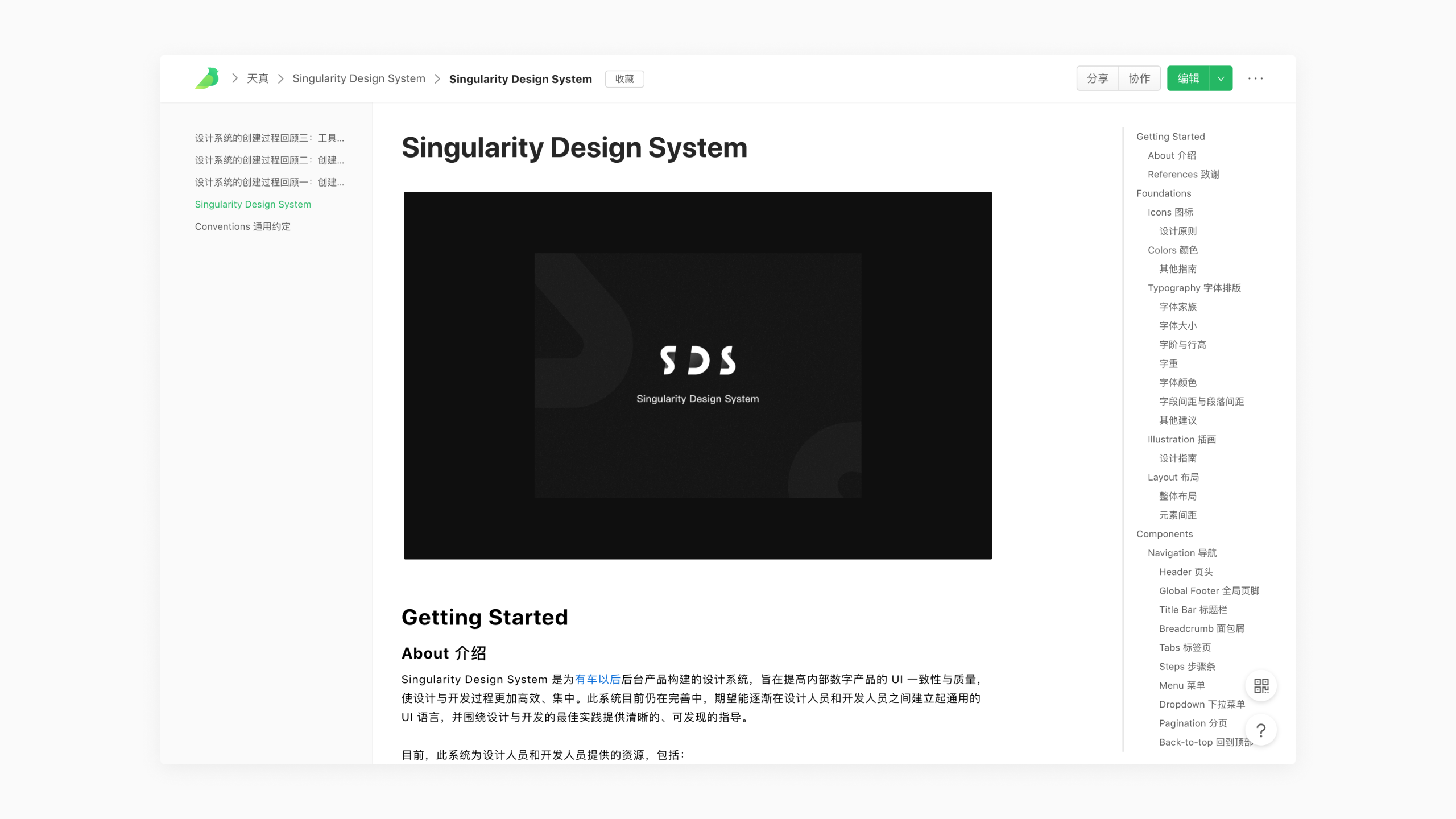The width and height of the screenshot is (1456, 819).
Task: Jump to Components section in outline
Action: (1164, 534)
